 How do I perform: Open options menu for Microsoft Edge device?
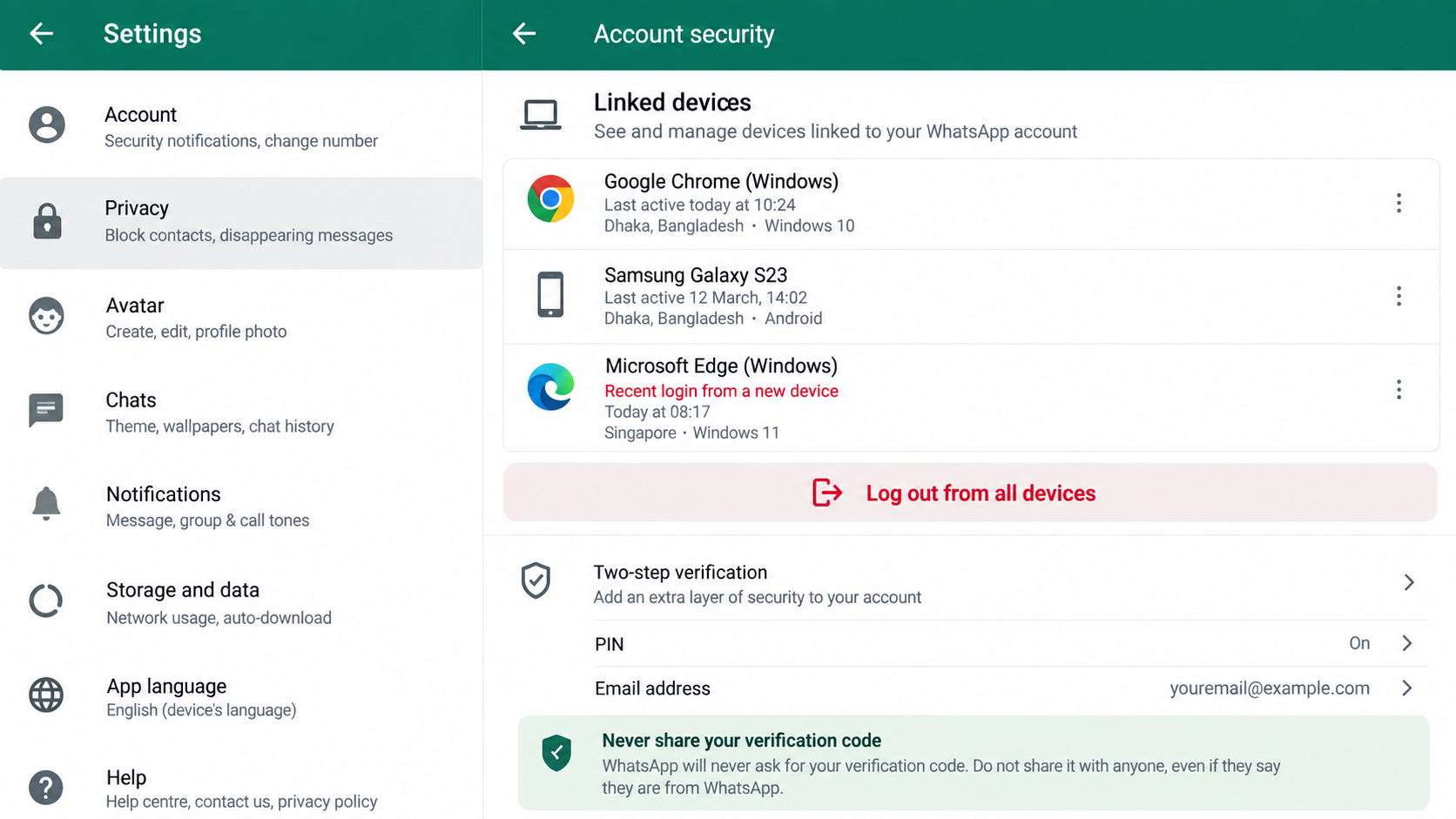[1399, 389]
